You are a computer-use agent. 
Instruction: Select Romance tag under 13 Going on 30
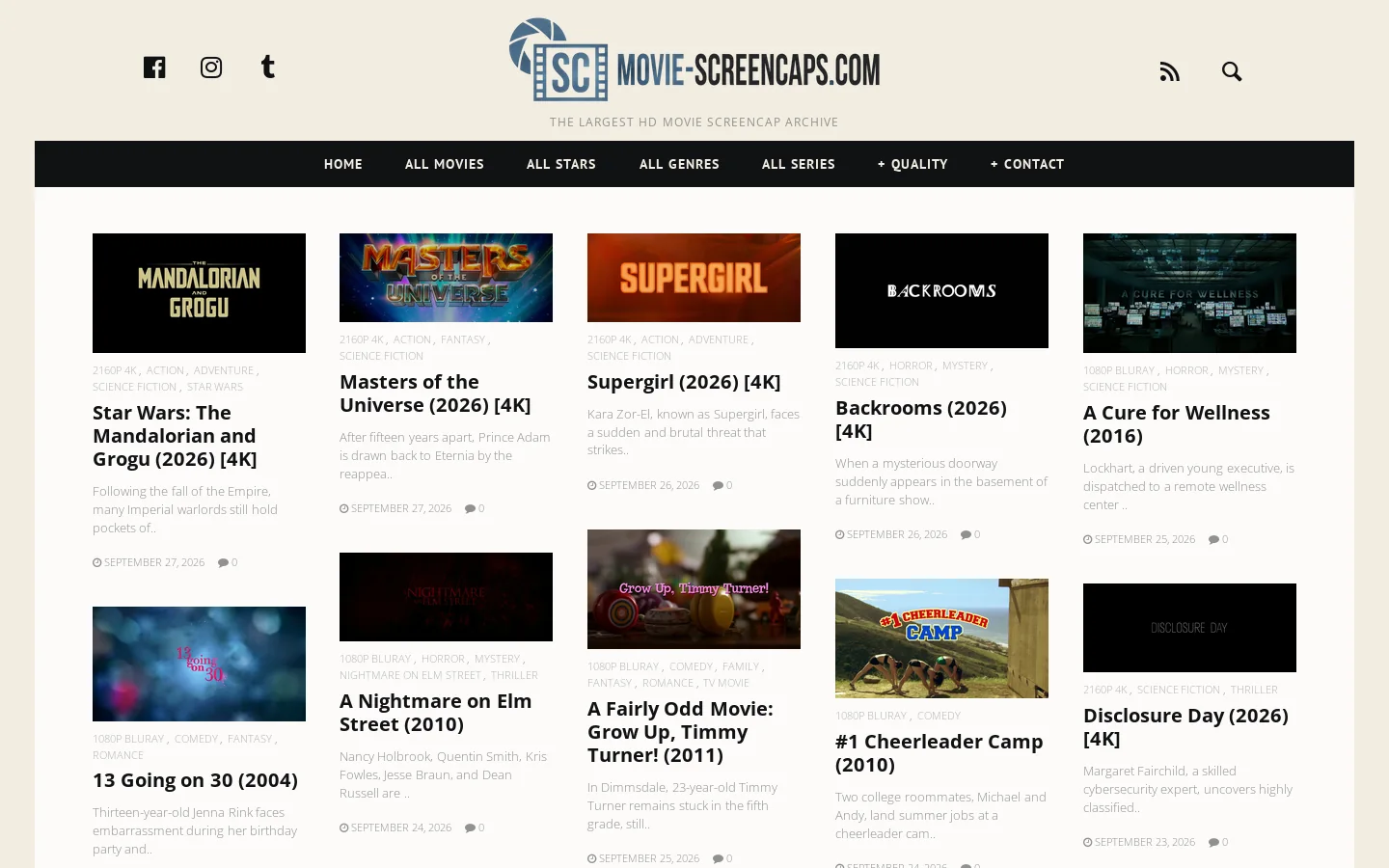tap(118, 755)
